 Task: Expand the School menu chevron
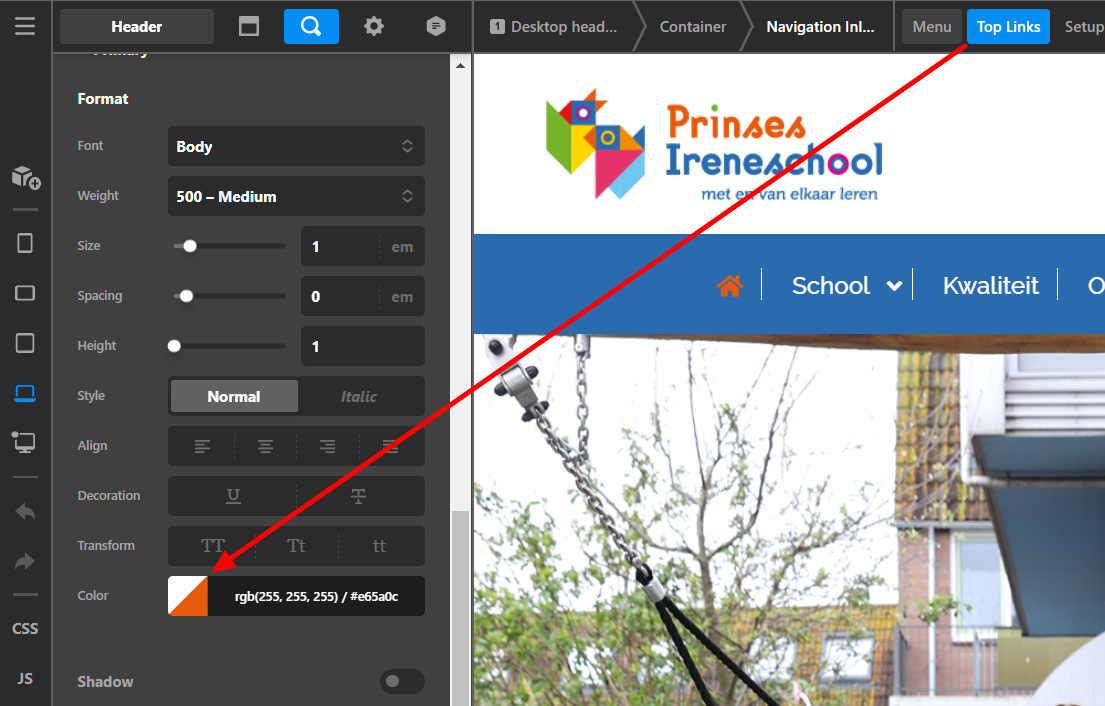(894, 286)
